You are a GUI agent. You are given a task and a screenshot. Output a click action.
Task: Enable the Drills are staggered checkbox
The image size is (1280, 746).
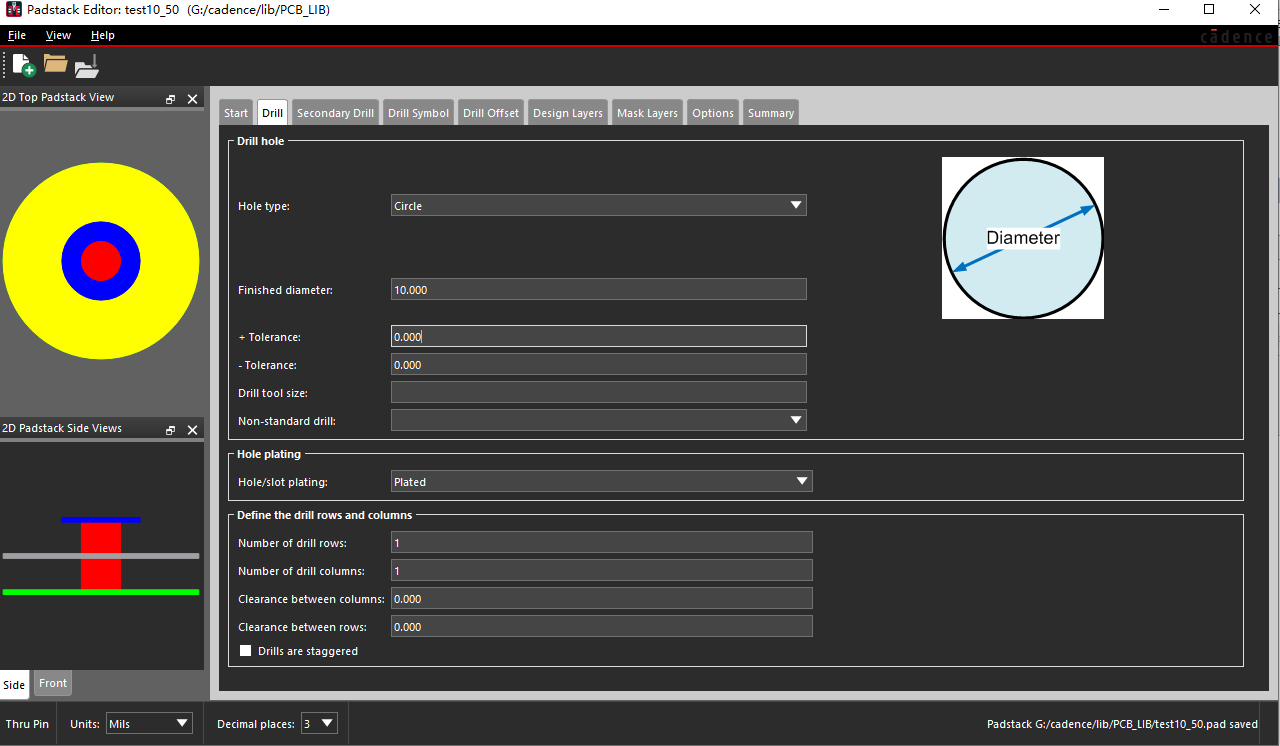(246, 651)
